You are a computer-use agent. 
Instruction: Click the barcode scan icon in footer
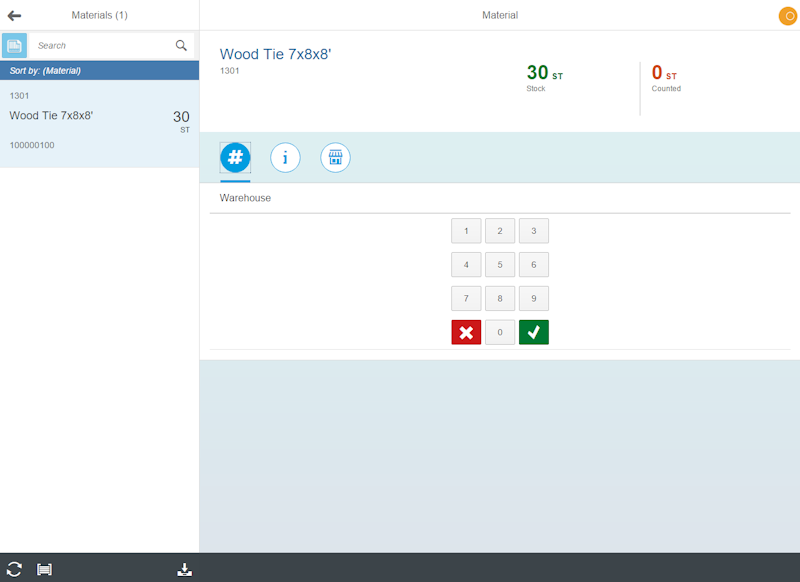pyautogui.click(x=44, y=569)
